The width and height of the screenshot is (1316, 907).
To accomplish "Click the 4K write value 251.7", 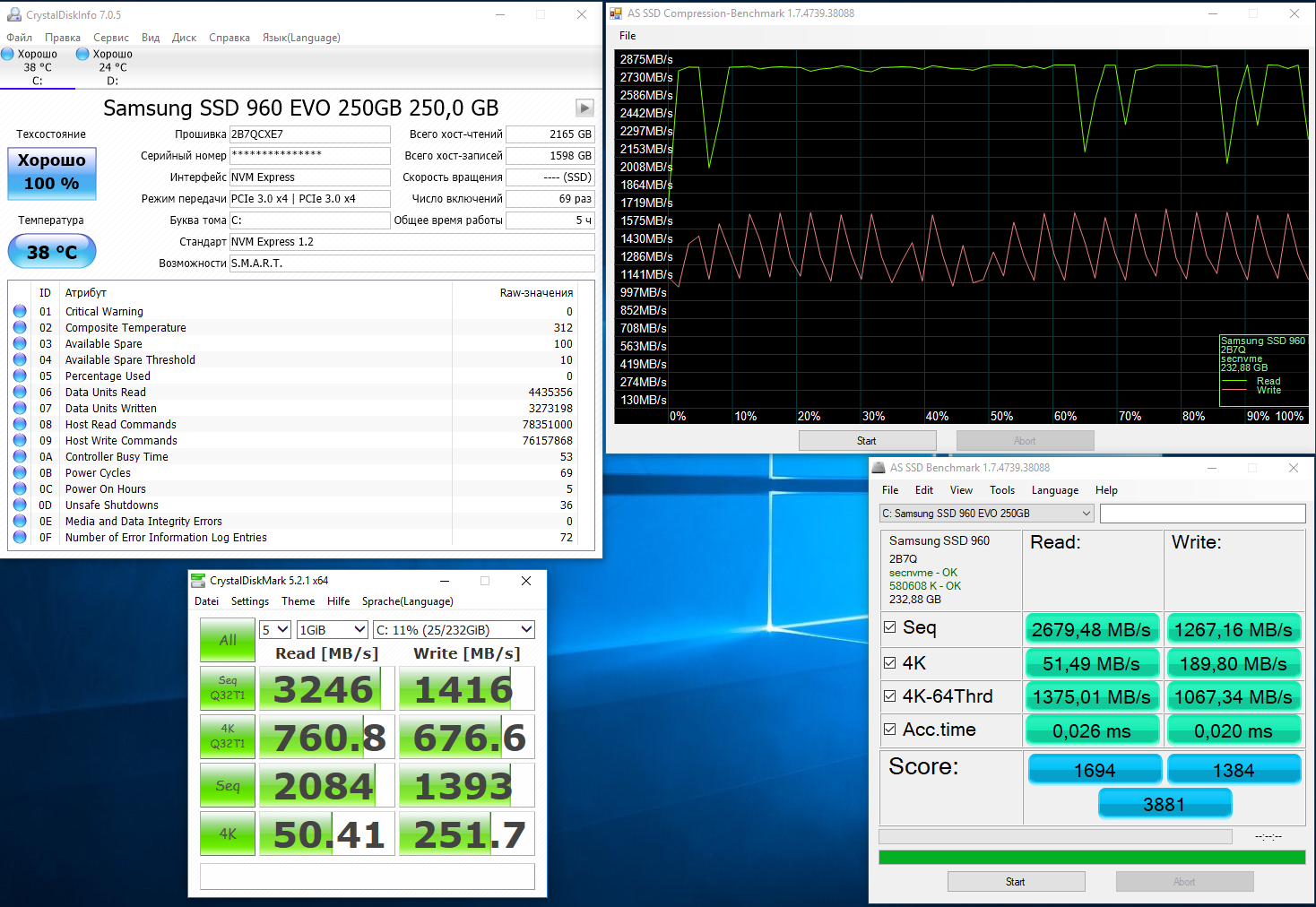I will tap(467, 834).
